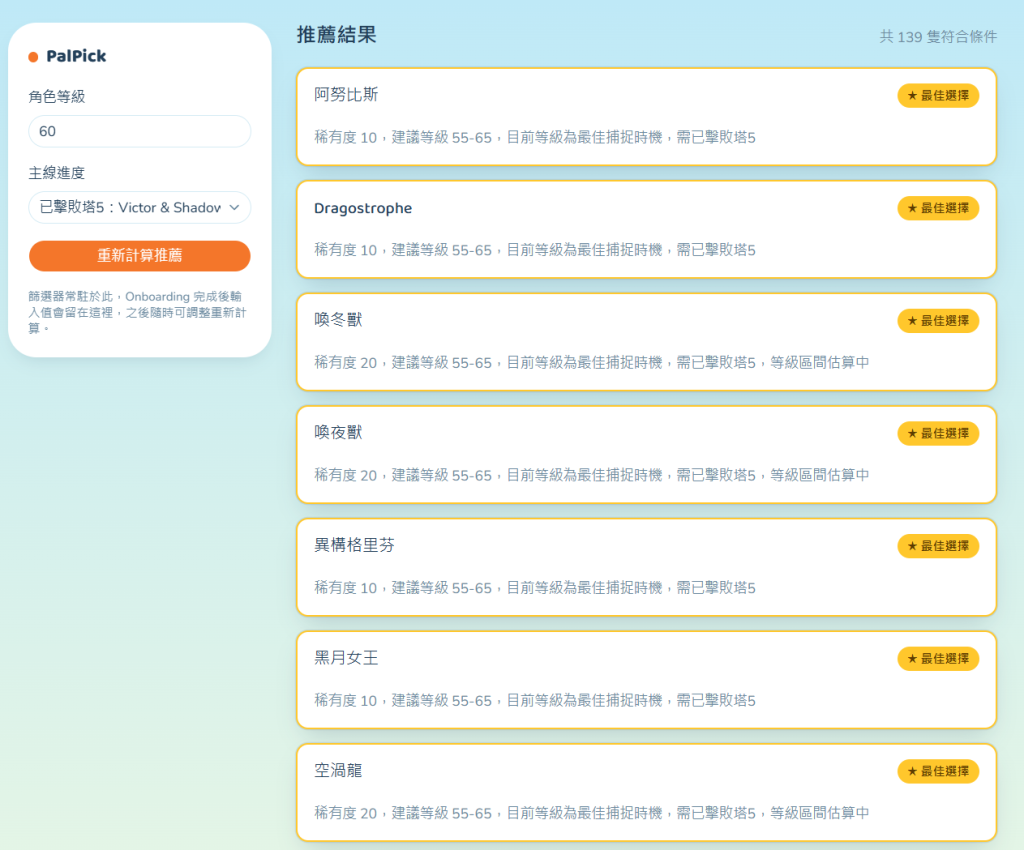Screen dimensions: 1024x850
Task: Open the 主線進度 dropdown showing 已擊敗塔5
Action: point(140,208)
